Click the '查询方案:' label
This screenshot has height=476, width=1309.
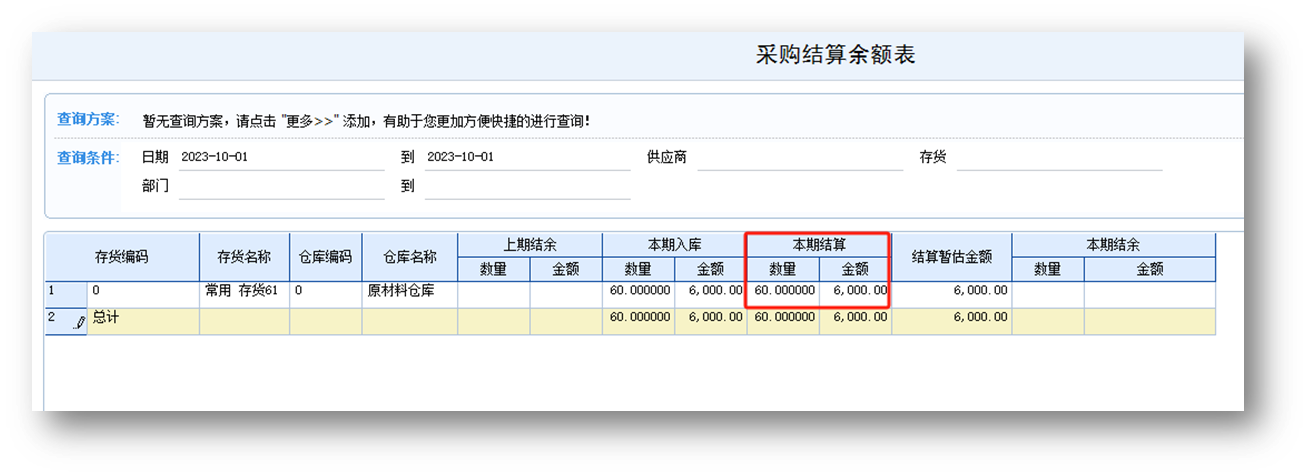pyautogui.click(x=88, y=120)
